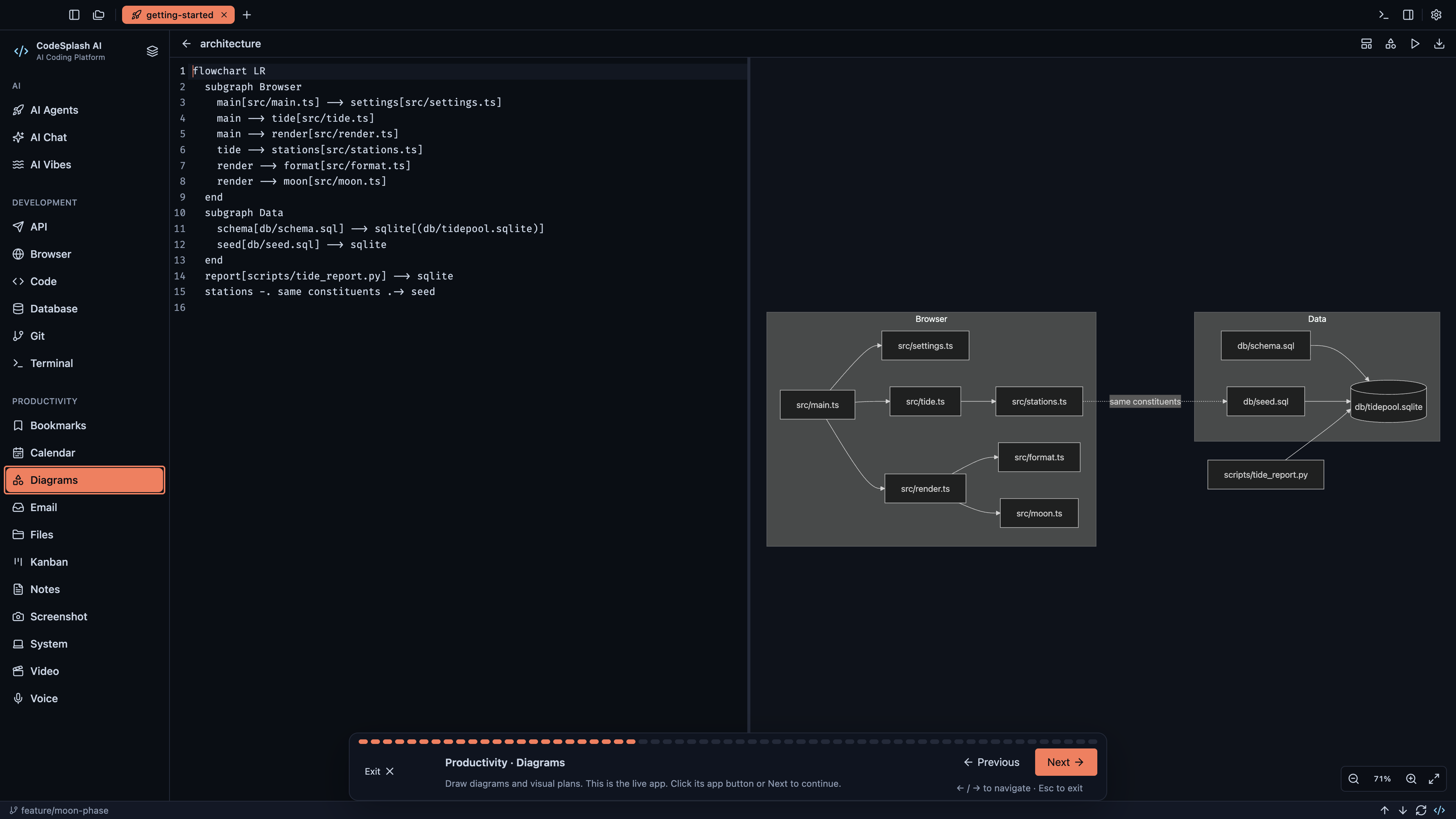Click the src/render.ts node in diagram
Screen dimensions: 1456x819
[925, 488]
